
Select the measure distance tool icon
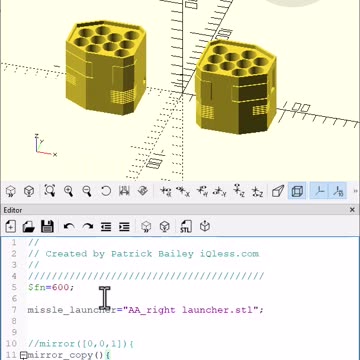point(124,191)
